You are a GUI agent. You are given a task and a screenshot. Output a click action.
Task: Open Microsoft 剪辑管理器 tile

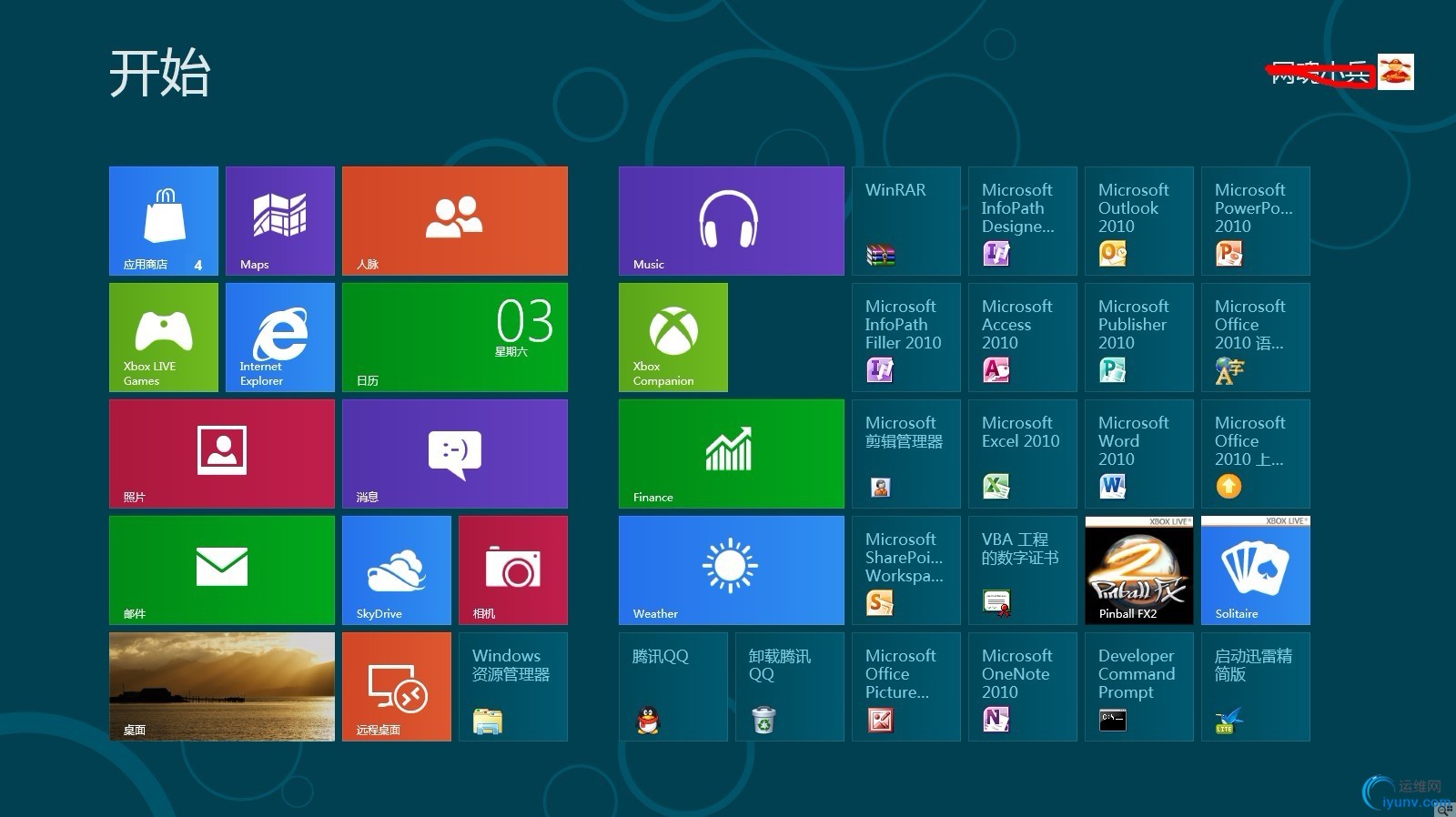click(x=906, y=454)
